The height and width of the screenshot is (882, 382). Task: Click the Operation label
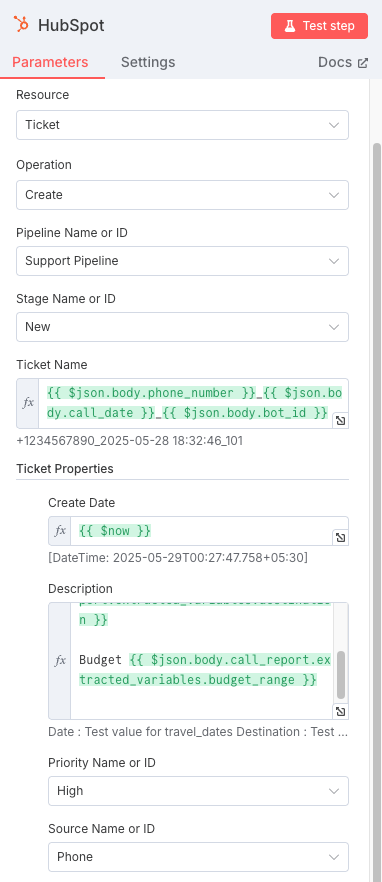[44, 165]
